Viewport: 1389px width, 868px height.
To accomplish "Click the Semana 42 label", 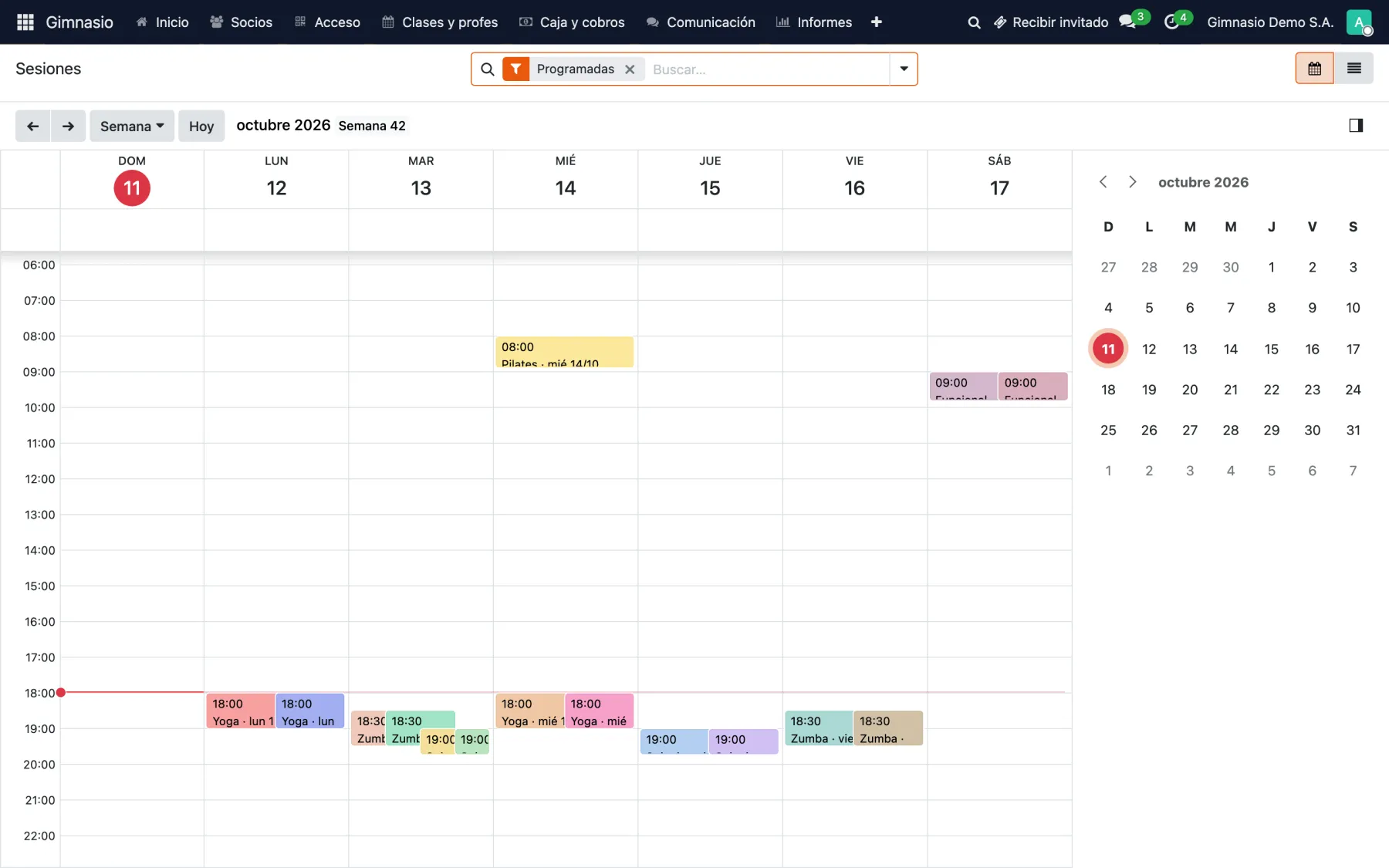I will [x=372, y=126].
